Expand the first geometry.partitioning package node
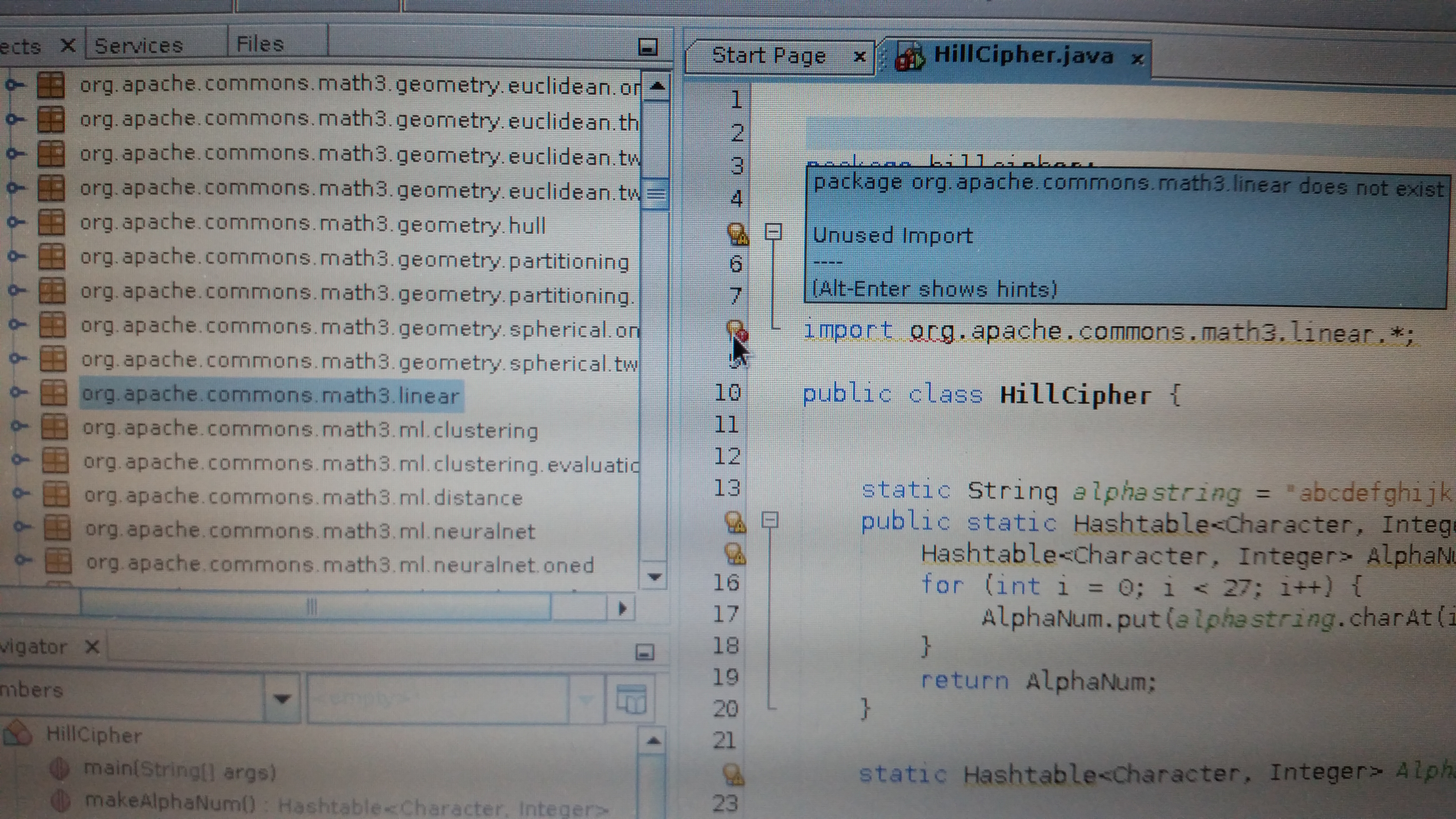Screen dimensions: 1456x819 [16, 256]
